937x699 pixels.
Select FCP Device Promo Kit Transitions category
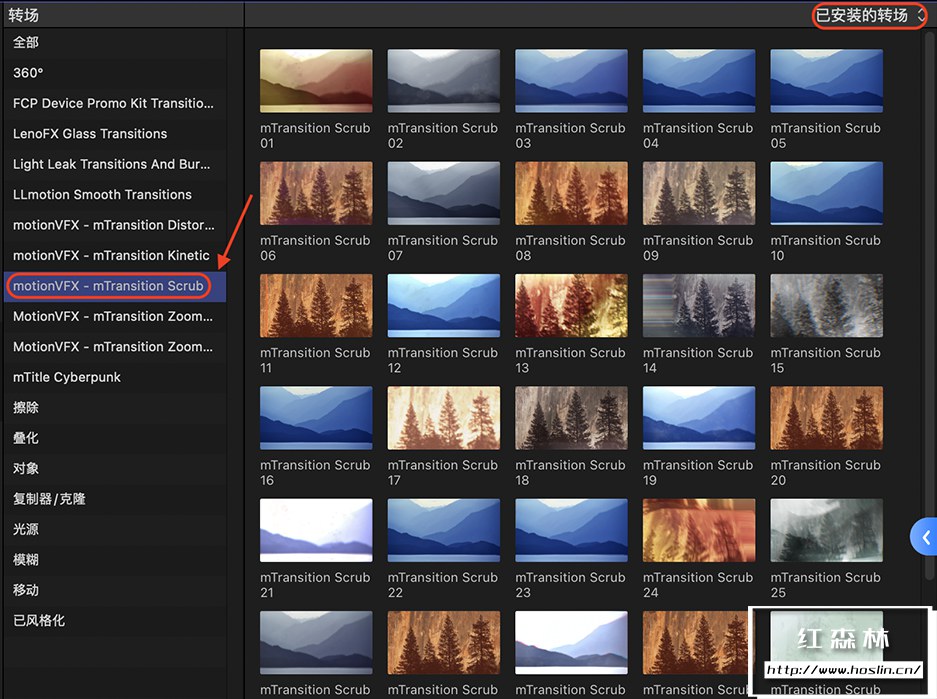click(x=115, y=103)
